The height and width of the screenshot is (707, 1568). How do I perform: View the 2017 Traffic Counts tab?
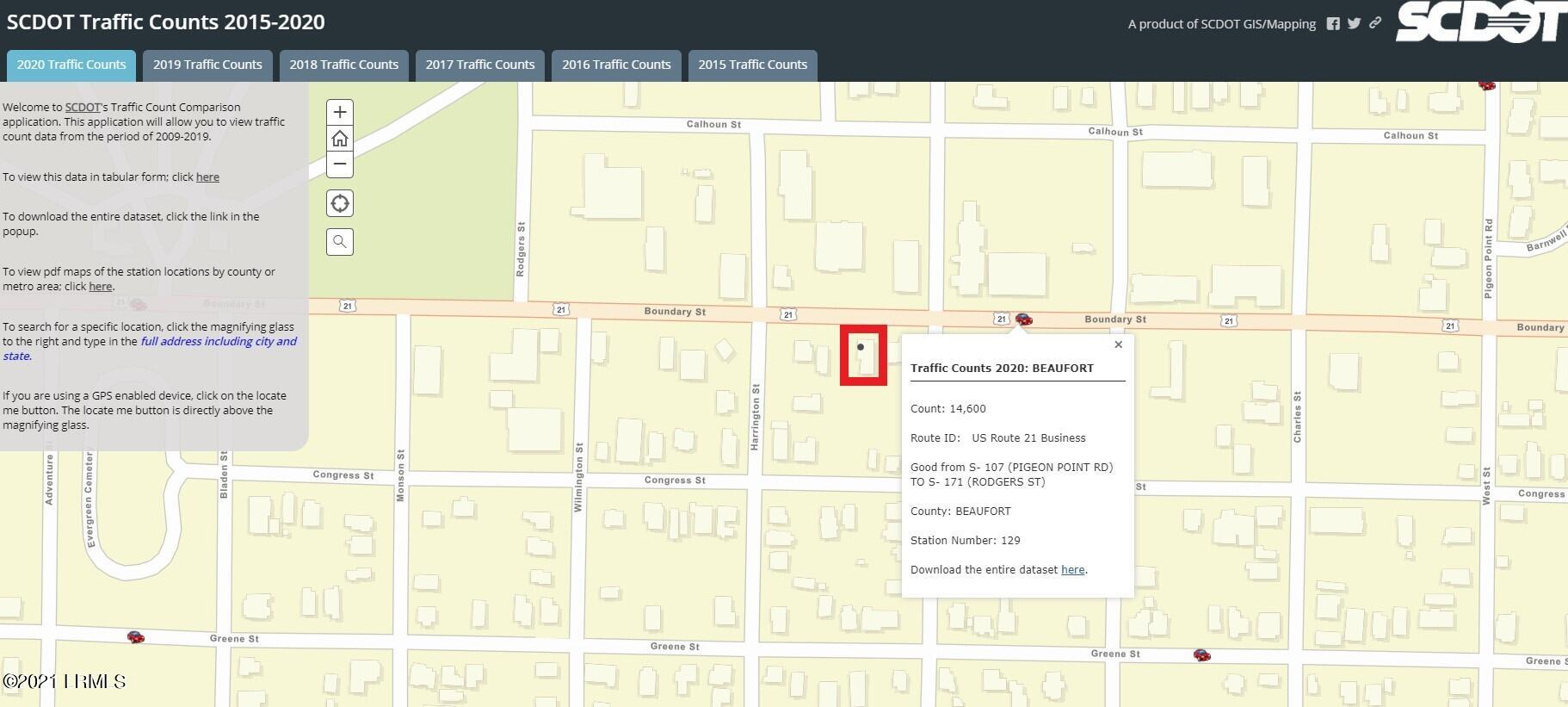[x=480, y=65]
